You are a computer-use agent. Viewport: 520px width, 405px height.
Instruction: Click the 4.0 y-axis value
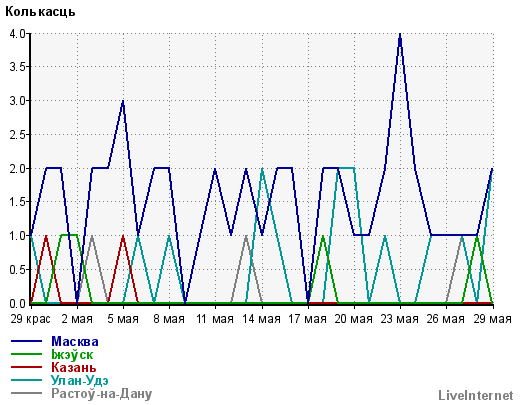point(17,33)
